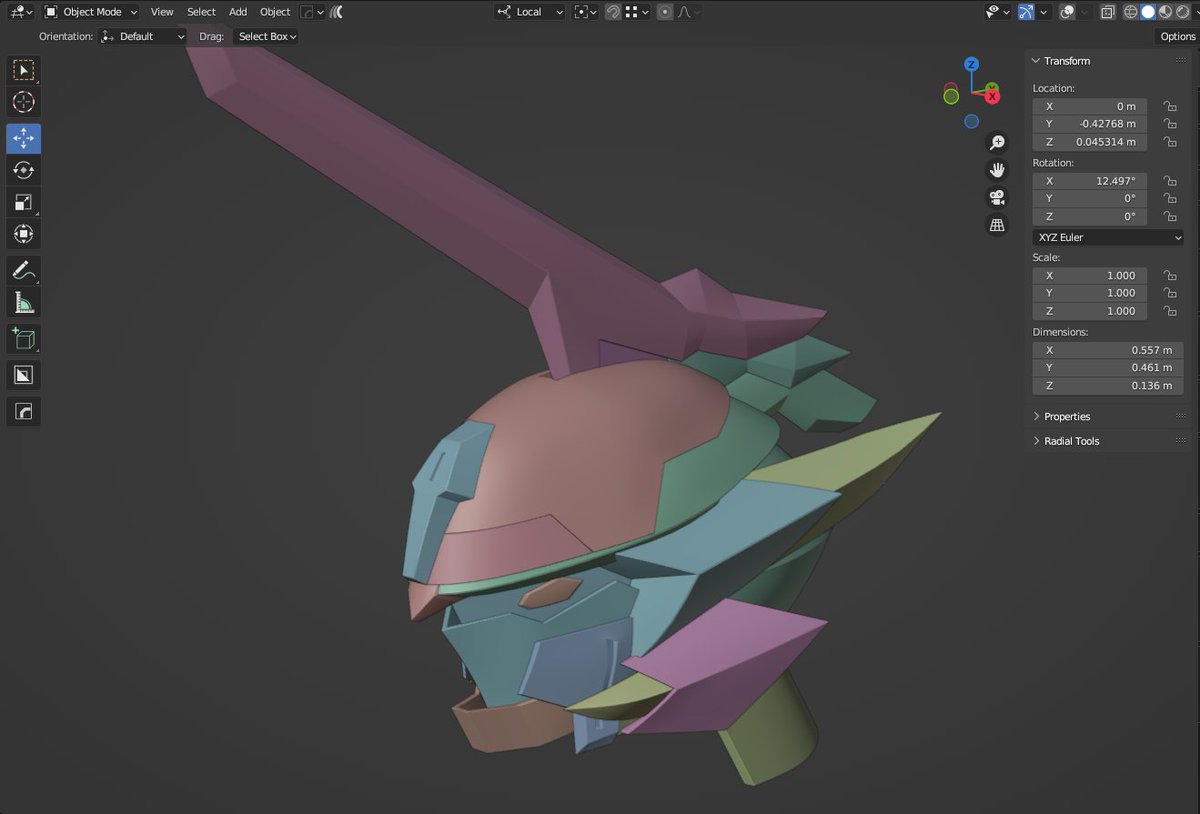Toggle lock for Scale X

(x=1168, y=275)
